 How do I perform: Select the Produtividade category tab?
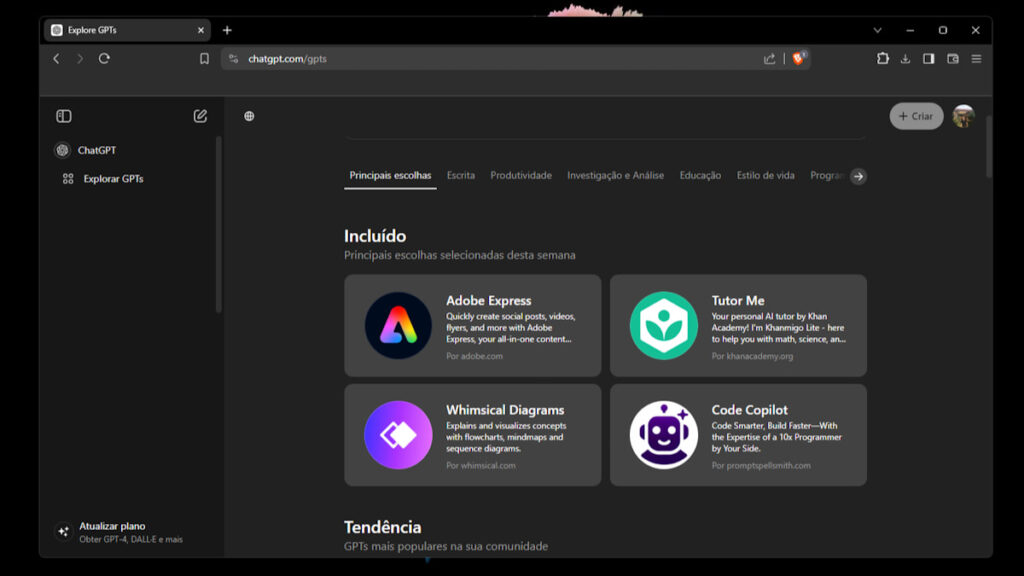(x=520, y=176)
